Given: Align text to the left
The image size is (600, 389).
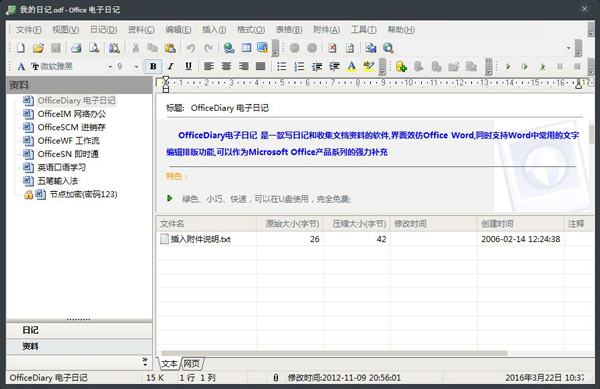Looking at the screenshot, I should pos(209,67).
